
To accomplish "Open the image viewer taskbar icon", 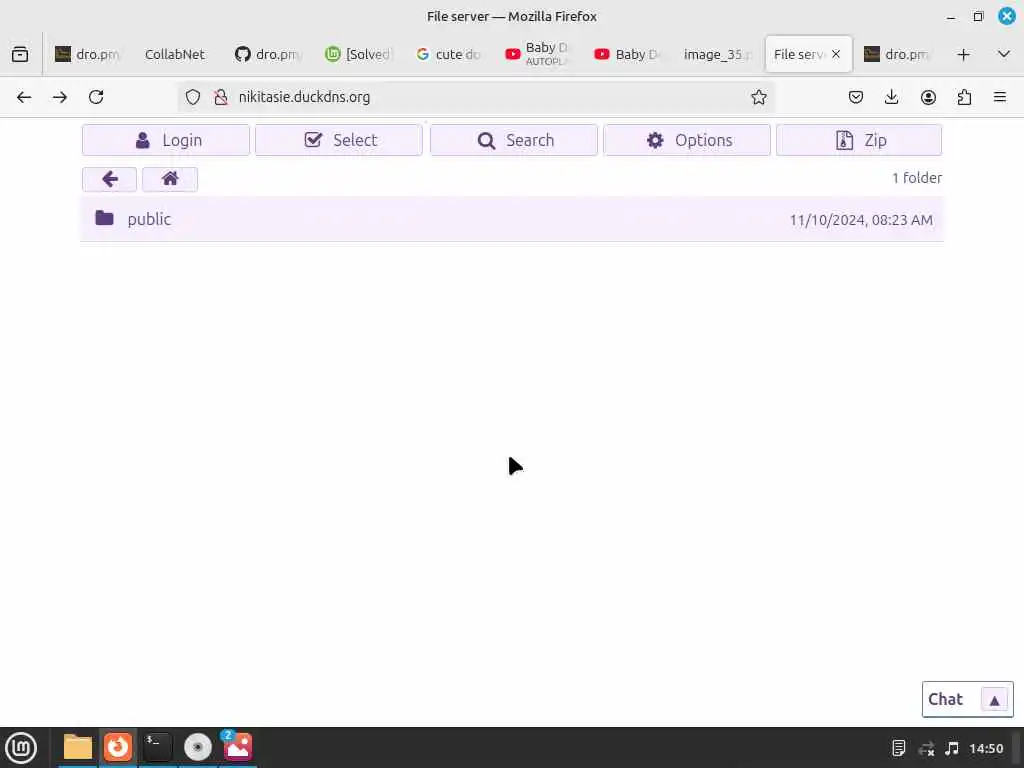I will 238,747.
